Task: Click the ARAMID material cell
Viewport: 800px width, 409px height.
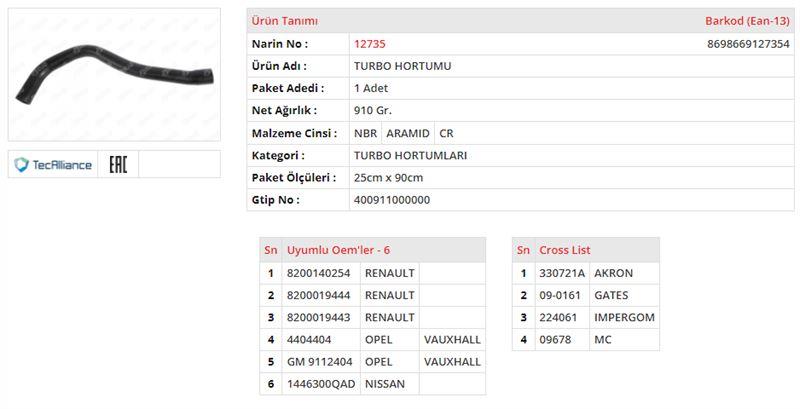Action: pyautogui.click(x=408, y=133)
